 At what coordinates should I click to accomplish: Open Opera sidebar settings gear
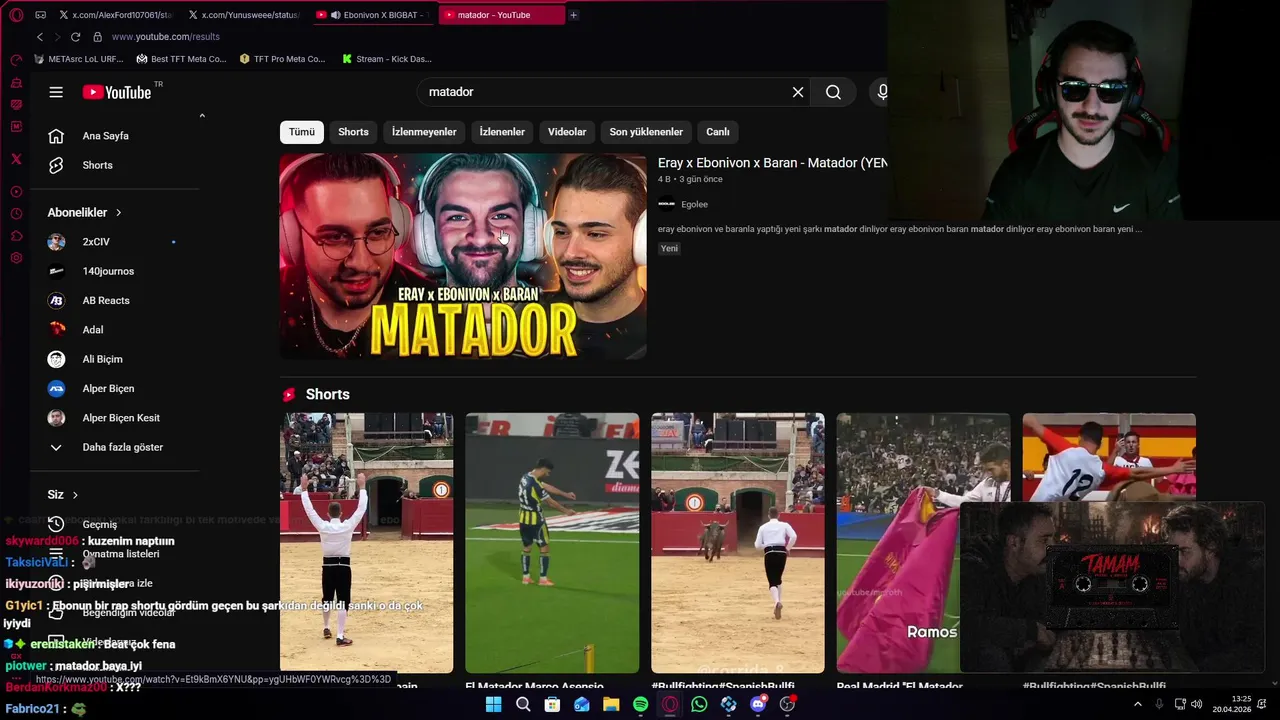(16, 258)
